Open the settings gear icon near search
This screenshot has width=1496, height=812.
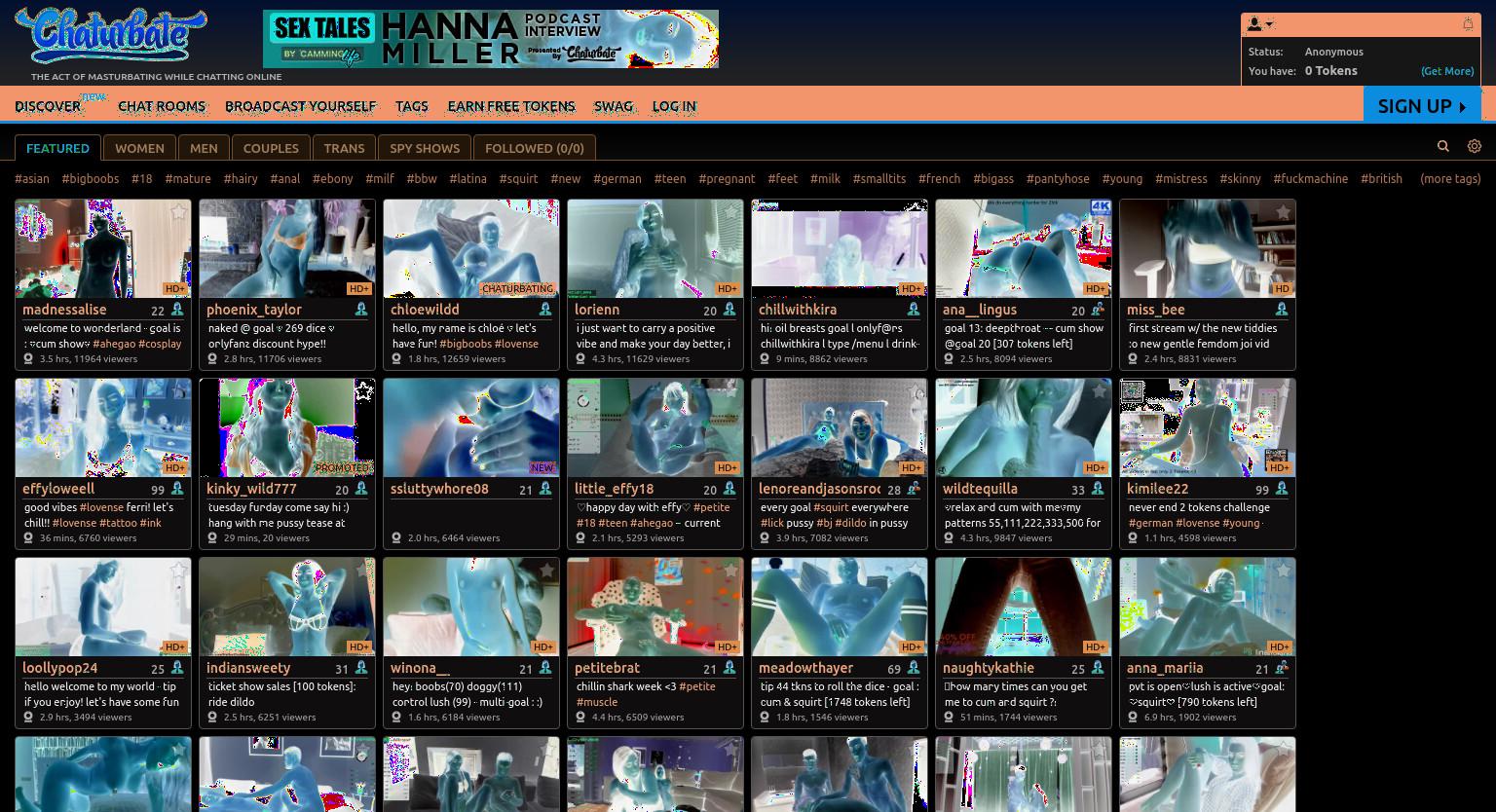click(1475, 146)
